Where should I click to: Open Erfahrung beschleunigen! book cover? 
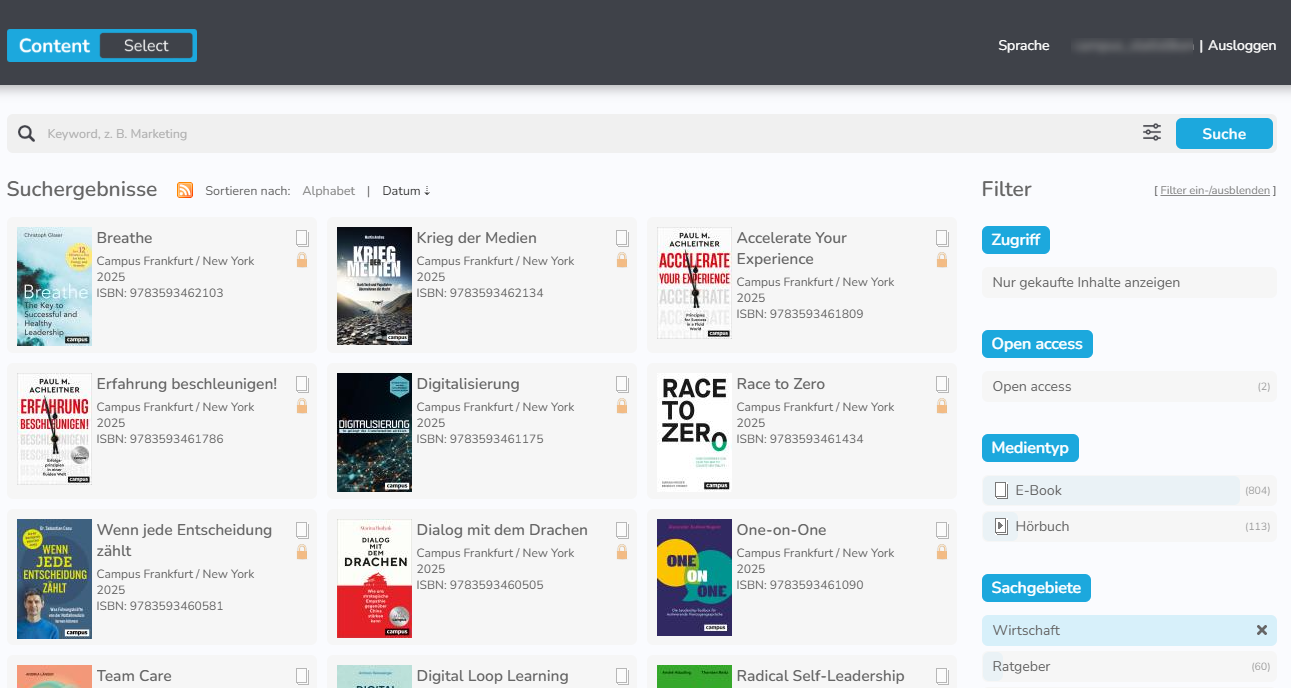click(54, 428)
